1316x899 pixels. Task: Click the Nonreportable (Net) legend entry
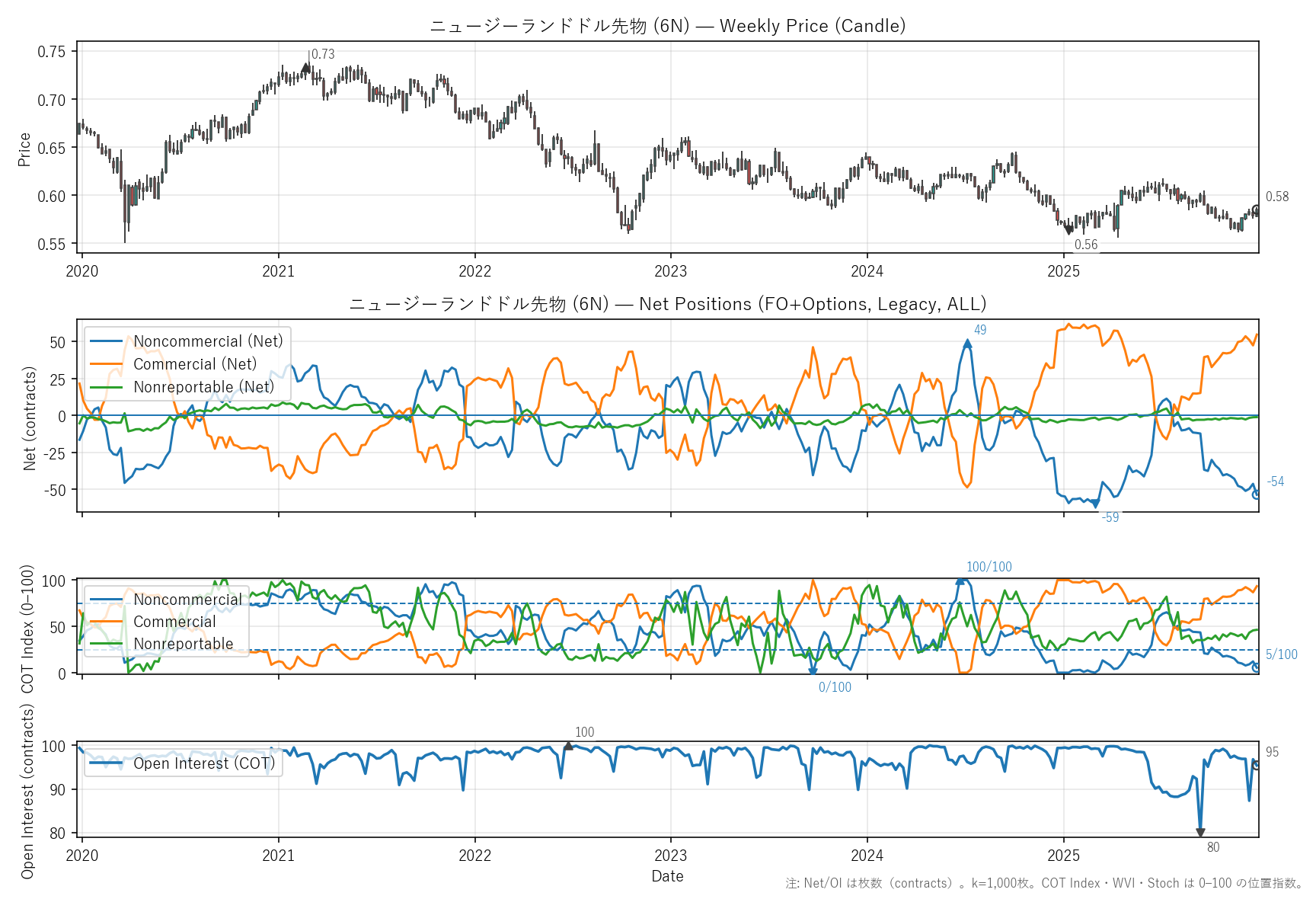coord(203,387)
